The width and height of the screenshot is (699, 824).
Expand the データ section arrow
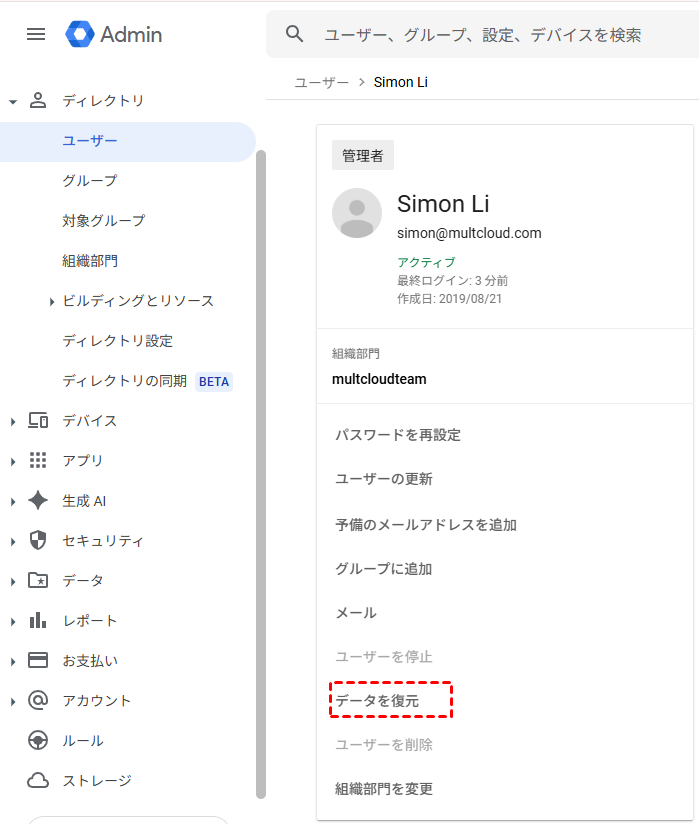click(x=13, y=581)
